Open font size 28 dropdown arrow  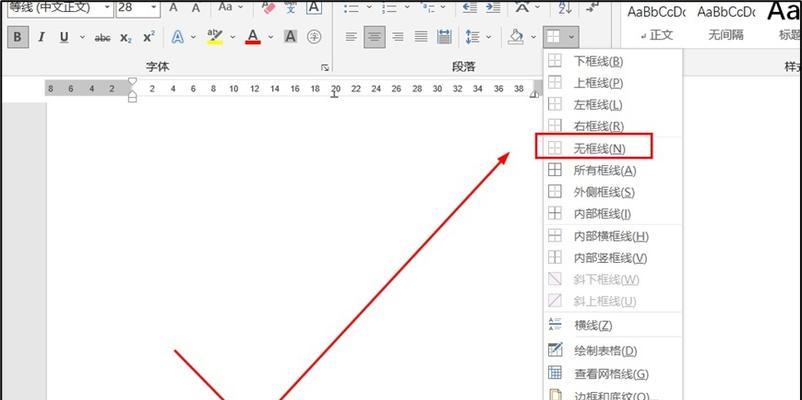click(x=154, y=7)
